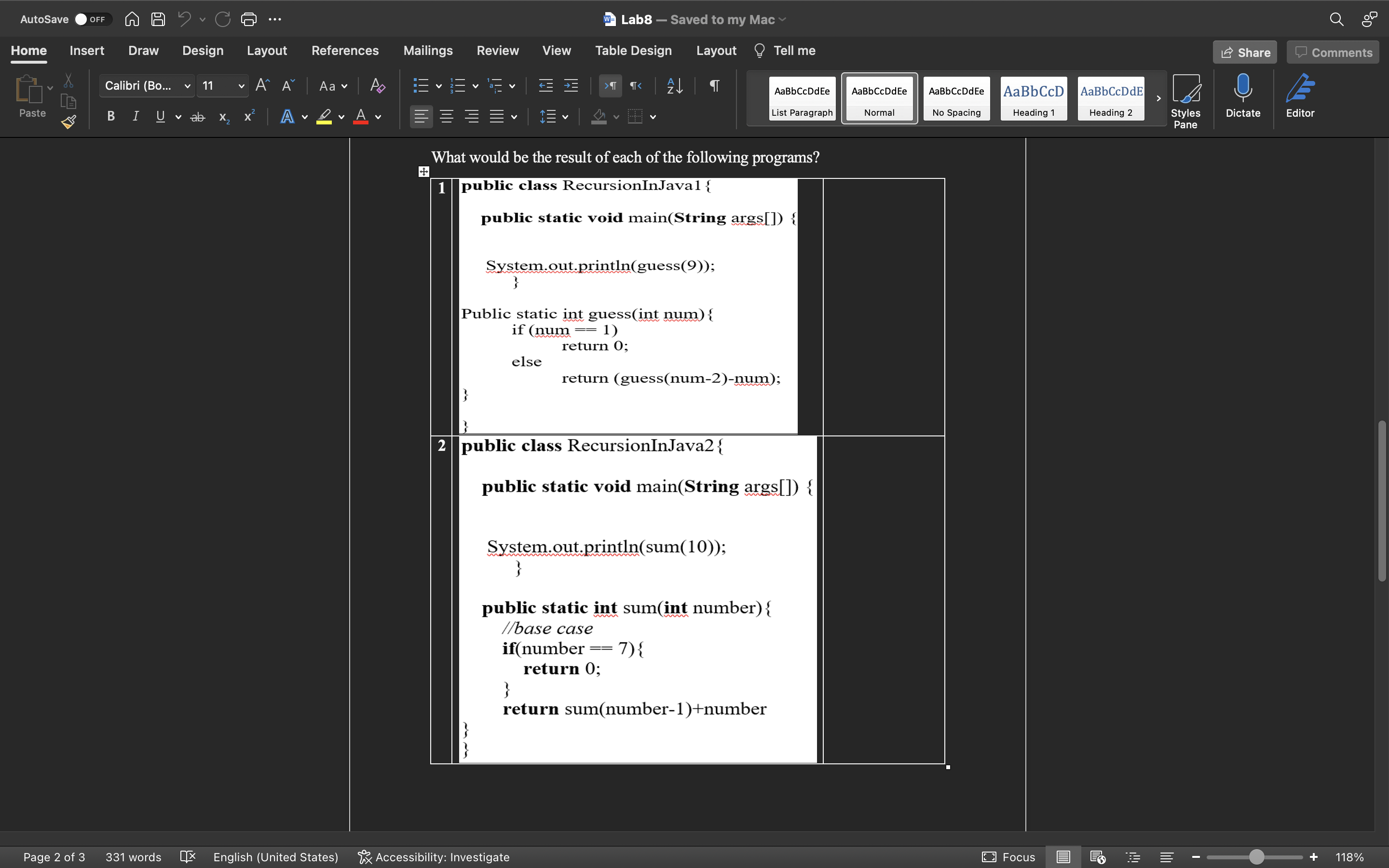This screenshot has width=1389, height=868.
Task: Switch to the References tab
Action: point(345,51)
